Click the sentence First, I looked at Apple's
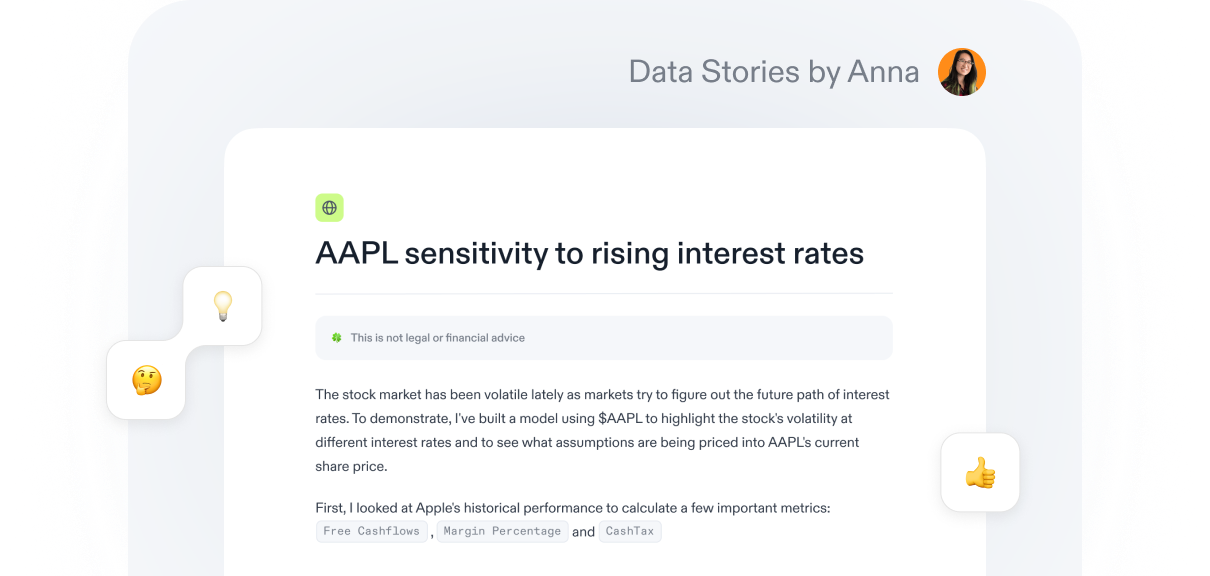The width and height of the screenshot is (1210, 576). click(573, 508)
